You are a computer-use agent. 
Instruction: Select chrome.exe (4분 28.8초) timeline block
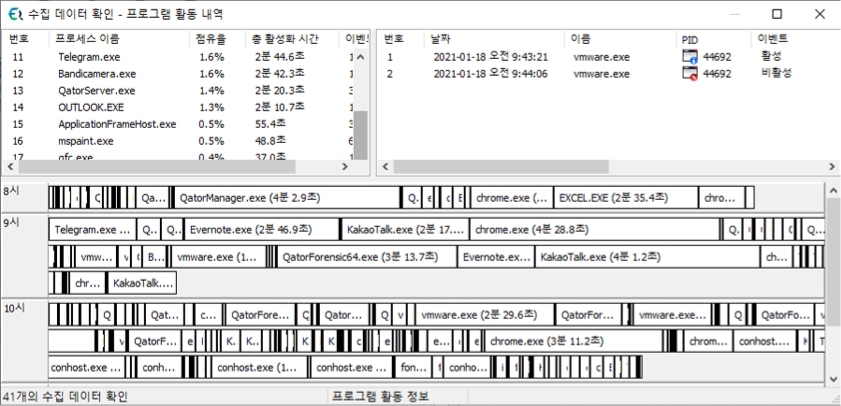pyautogui.click(x=594, y=230)
